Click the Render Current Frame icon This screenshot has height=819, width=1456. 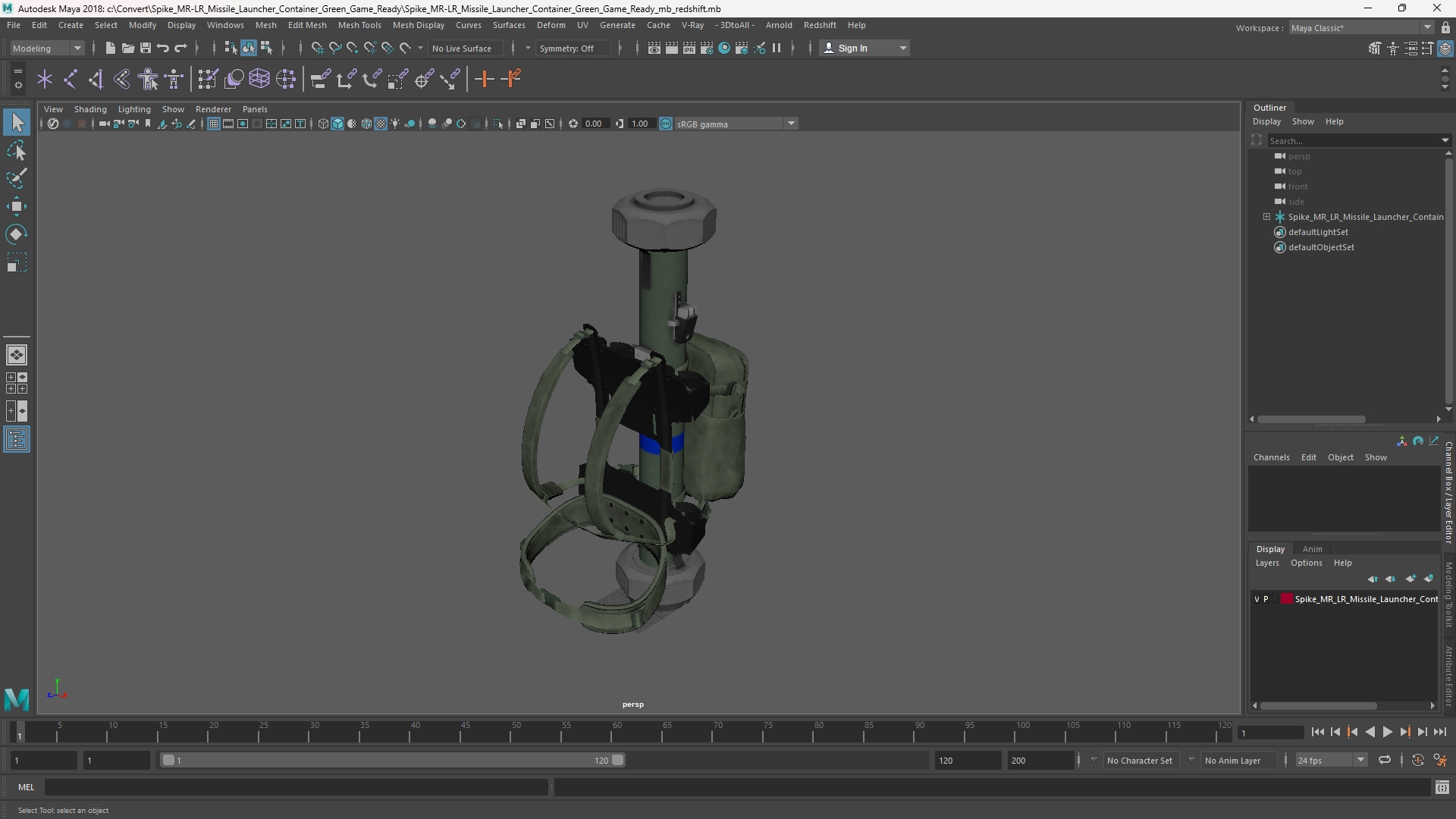pos(672,48)
